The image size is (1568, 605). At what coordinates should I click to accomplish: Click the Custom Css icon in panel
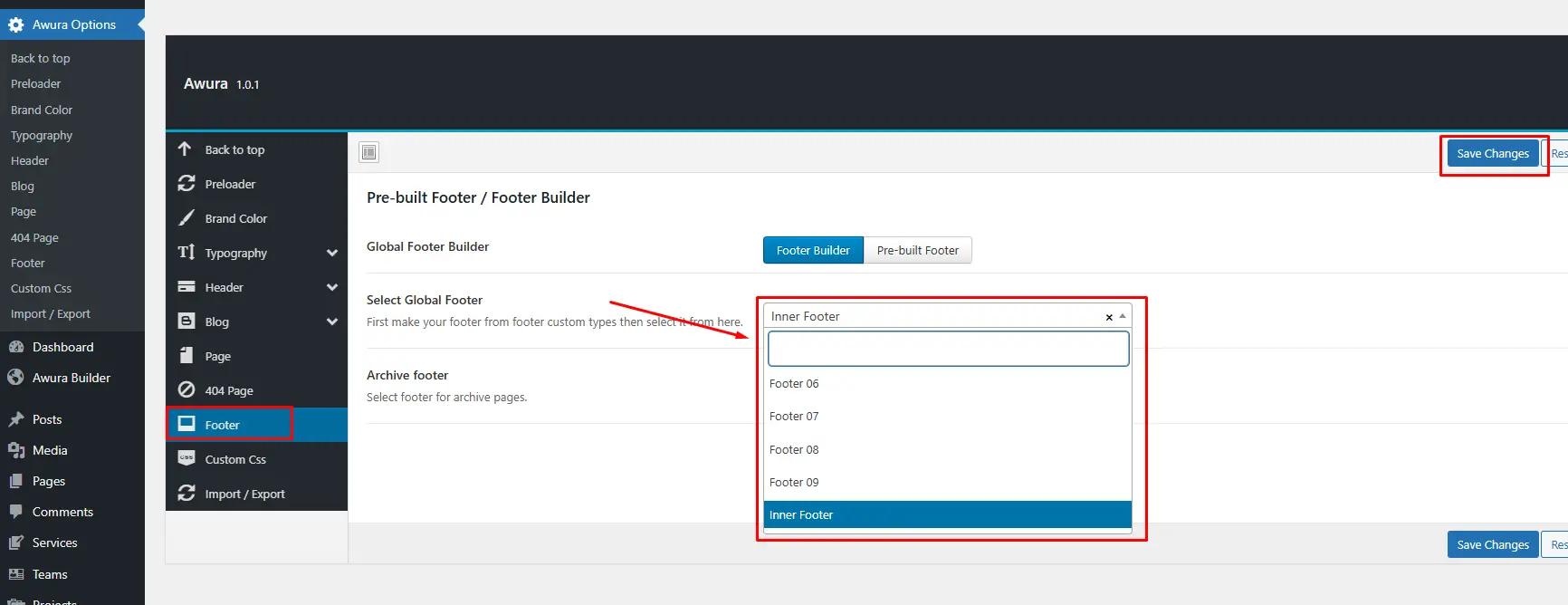(186, 458)
